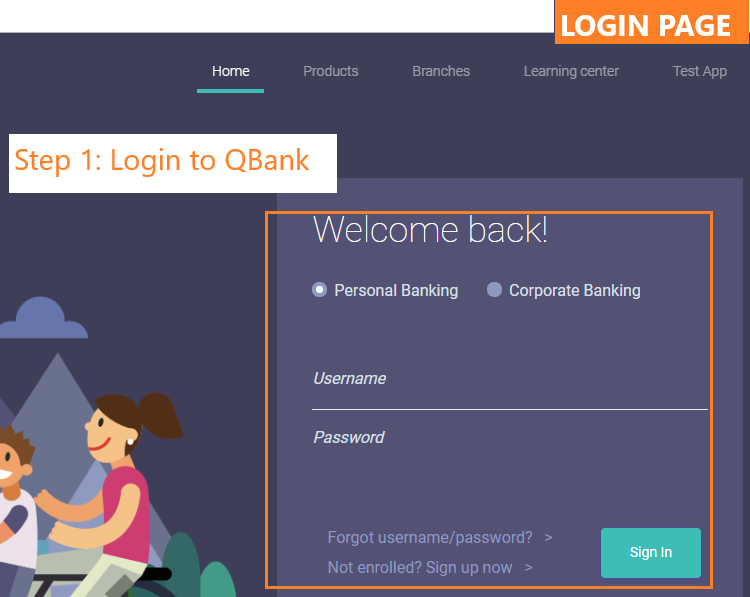Select the Corporate Banking radio button
The width and height of the screenshot is (750, 597).
[x=494, y=290]
